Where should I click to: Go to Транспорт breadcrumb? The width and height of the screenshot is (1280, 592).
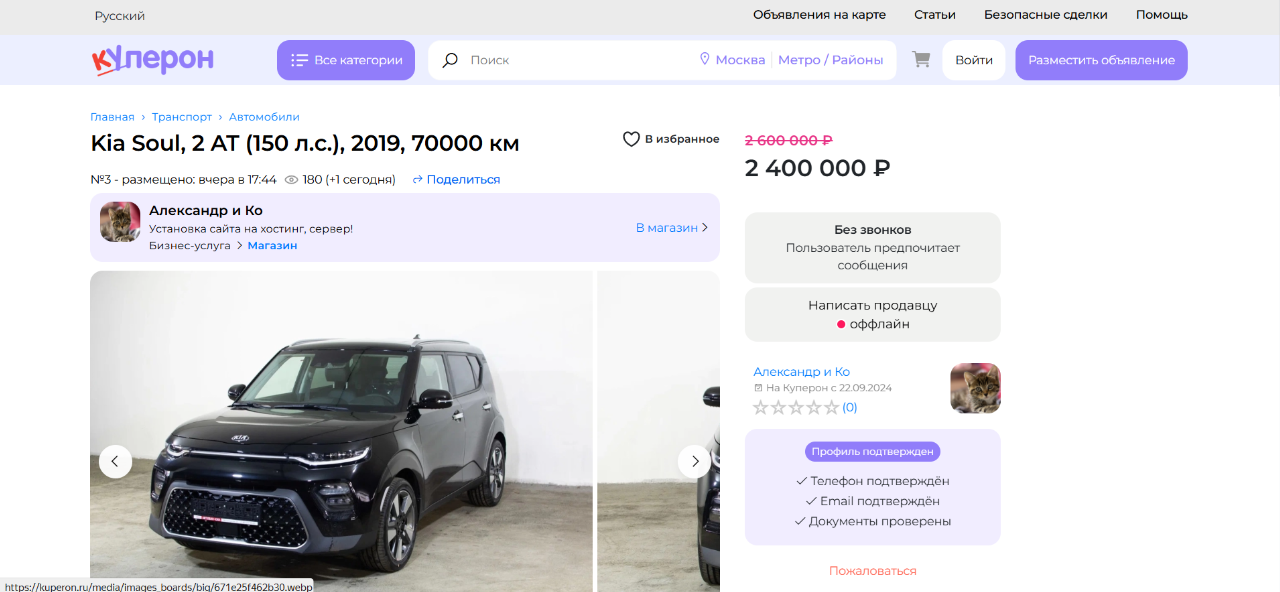[181, 117]
